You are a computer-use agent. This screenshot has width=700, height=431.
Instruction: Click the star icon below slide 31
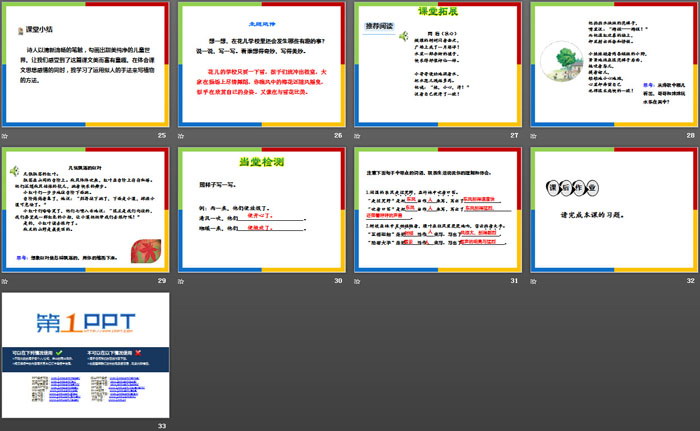[x=357, y=281]
